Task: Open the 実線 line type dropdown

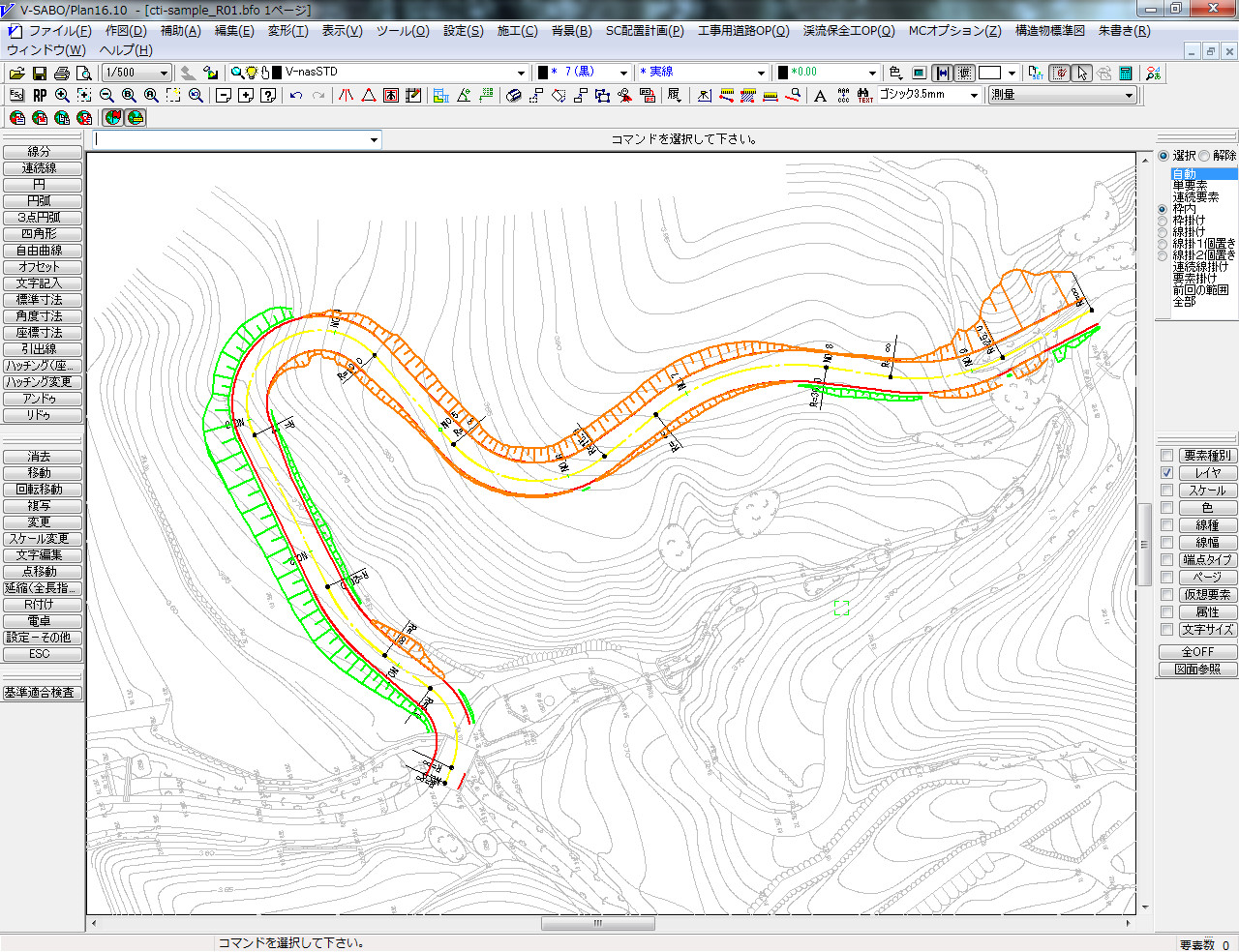Action: pos(761,73)
